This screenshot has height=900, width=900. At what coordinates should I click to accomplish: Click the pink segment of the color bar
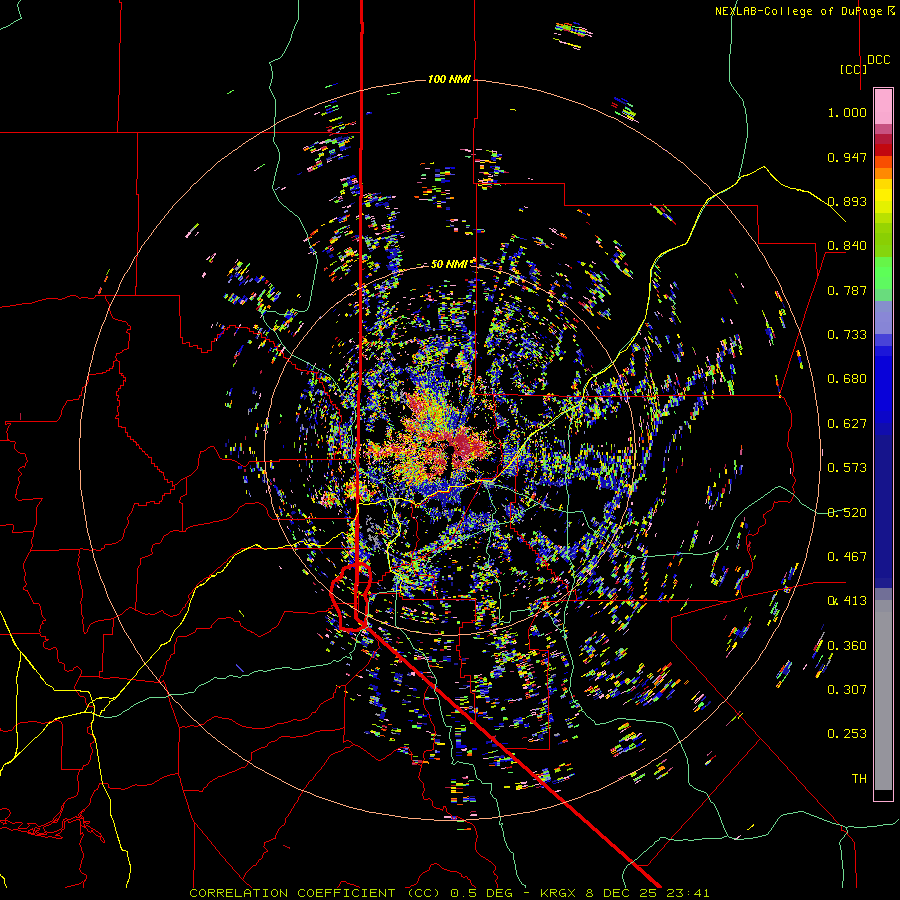pos(883,107)
